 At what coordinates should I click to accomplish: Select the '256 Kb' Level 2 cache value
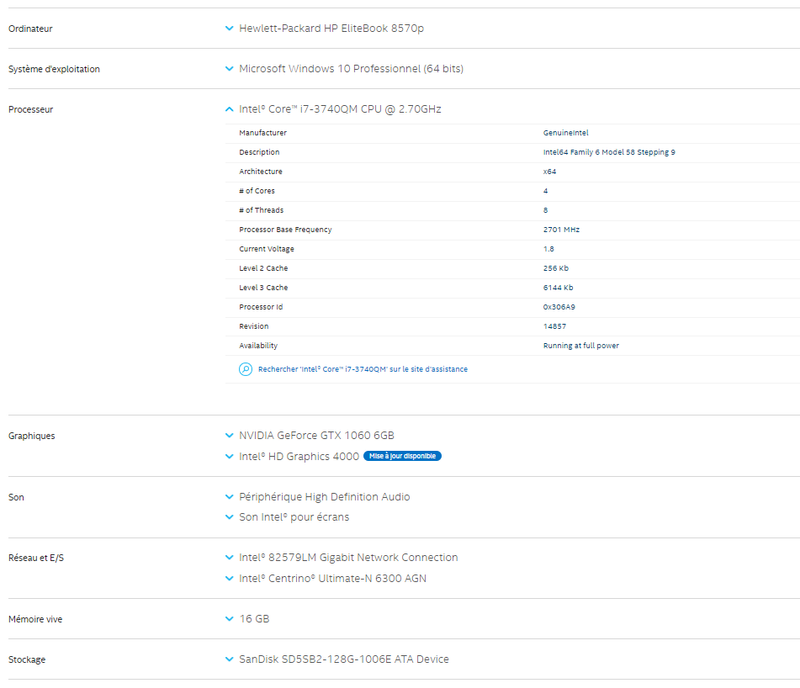point(556,268)
